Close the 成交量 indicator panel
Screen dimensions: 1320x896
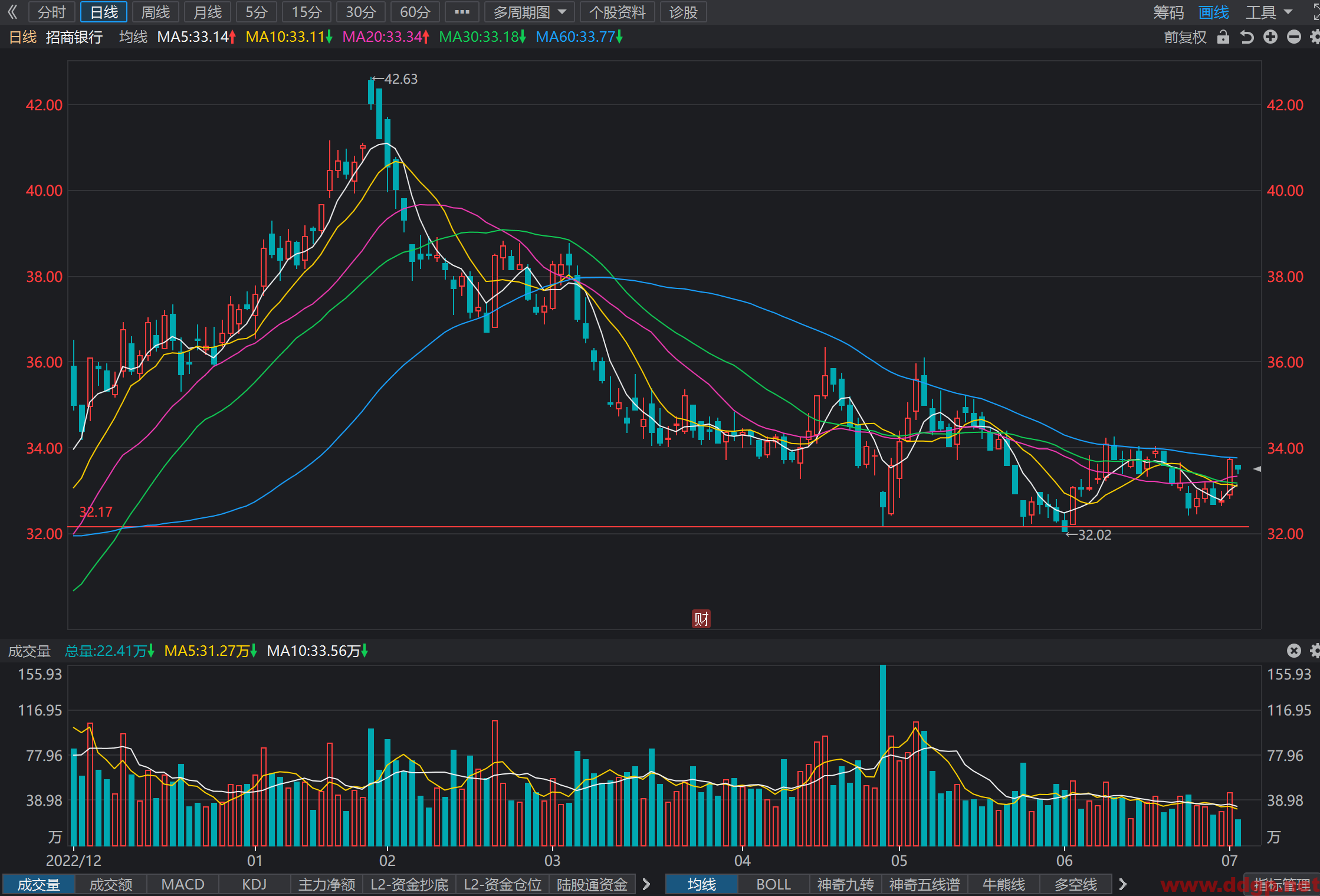click(x=1293, y=651)
